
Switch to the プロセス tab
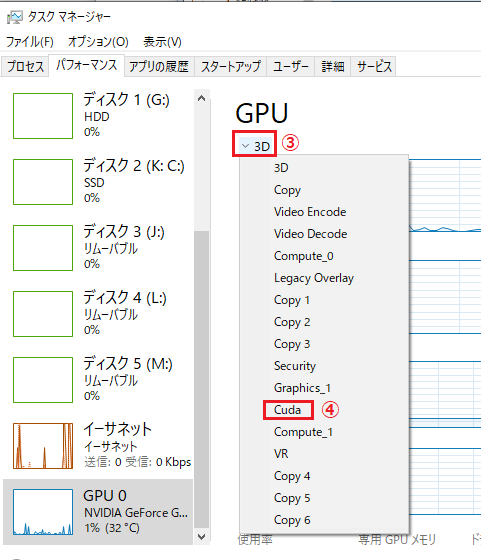click(x=25, y=66)
